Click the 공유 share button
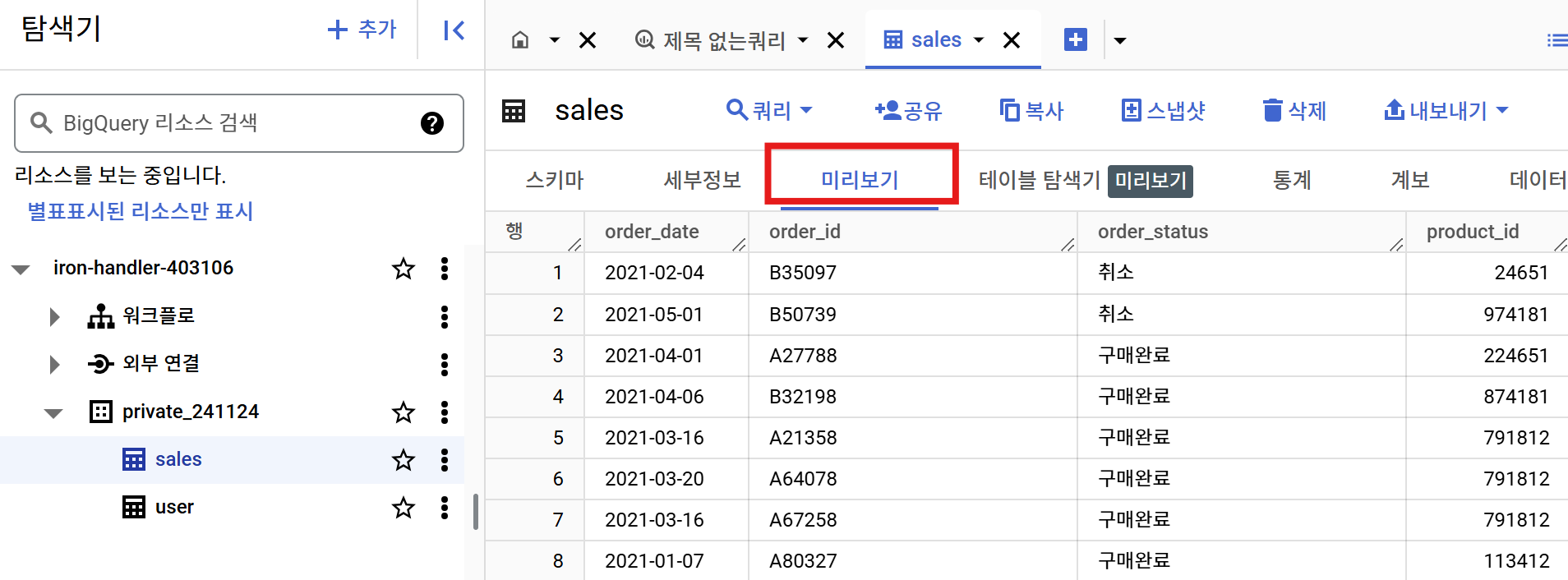This screenshot has width=1568, height=580. [908, 110]
